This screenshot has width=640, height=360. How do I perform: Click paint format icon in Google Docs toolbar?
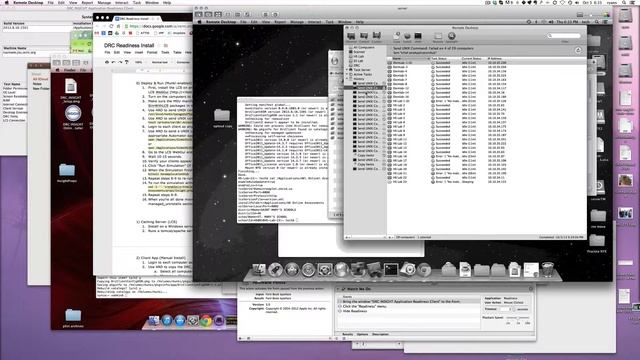(127, 62)
